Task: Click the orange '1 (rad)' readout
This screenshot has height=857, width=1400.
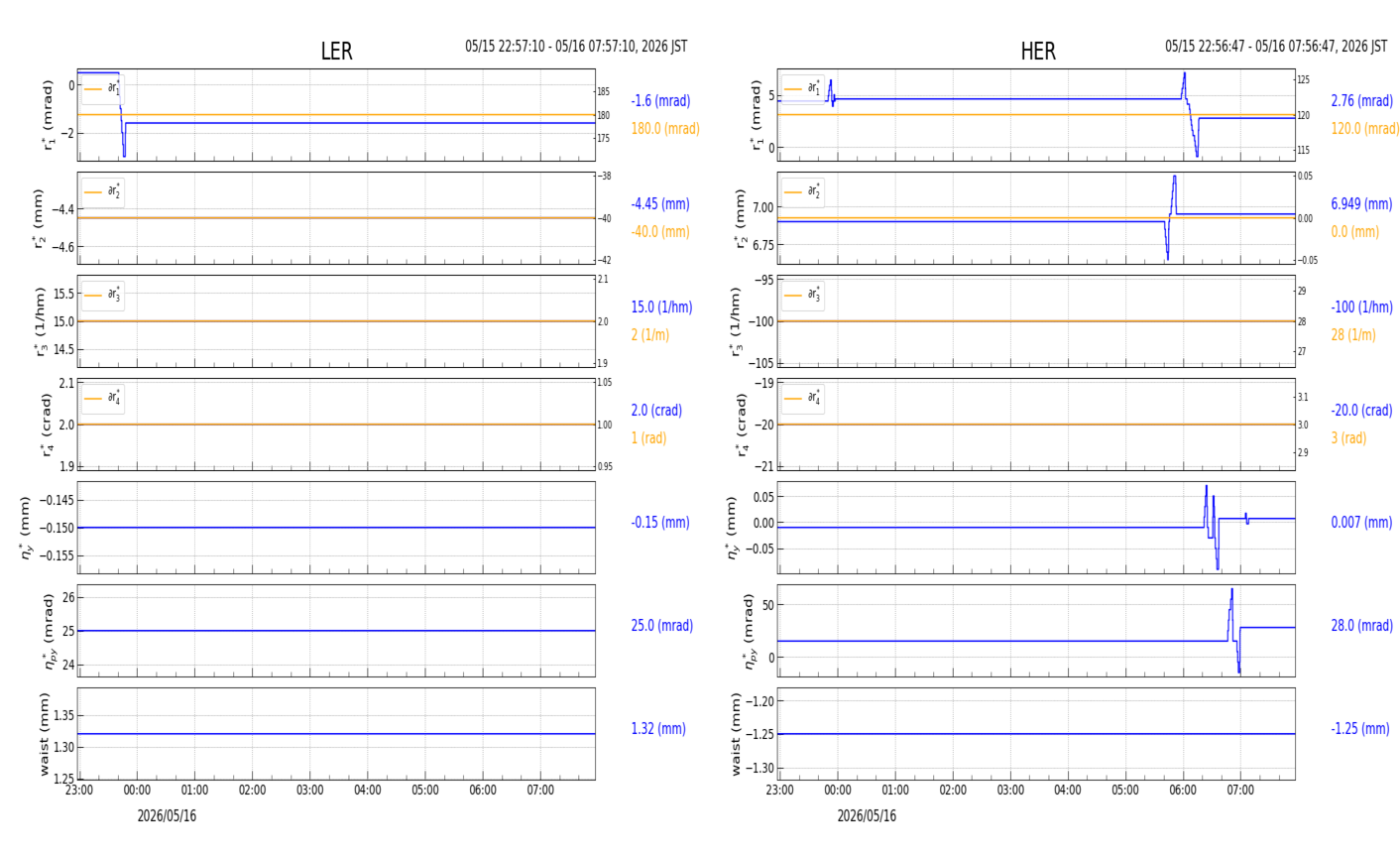Action: [x=648, y=438]
